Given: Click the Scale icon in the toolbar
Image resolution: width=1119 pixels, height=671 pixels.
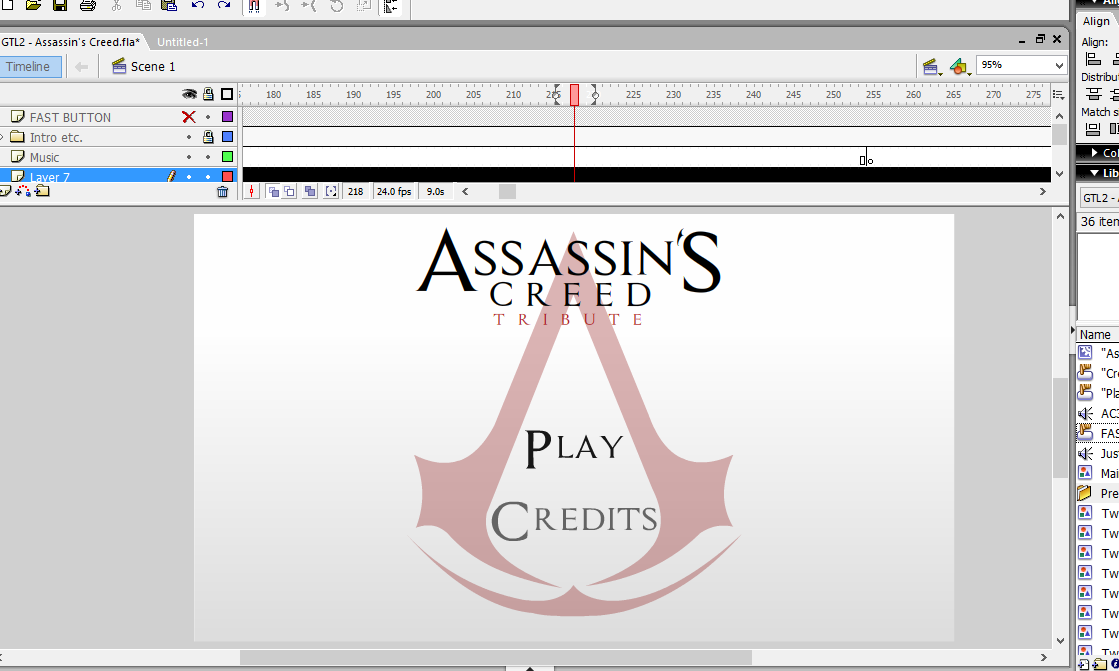Looking at the screenshot, I should click(363, 6).
